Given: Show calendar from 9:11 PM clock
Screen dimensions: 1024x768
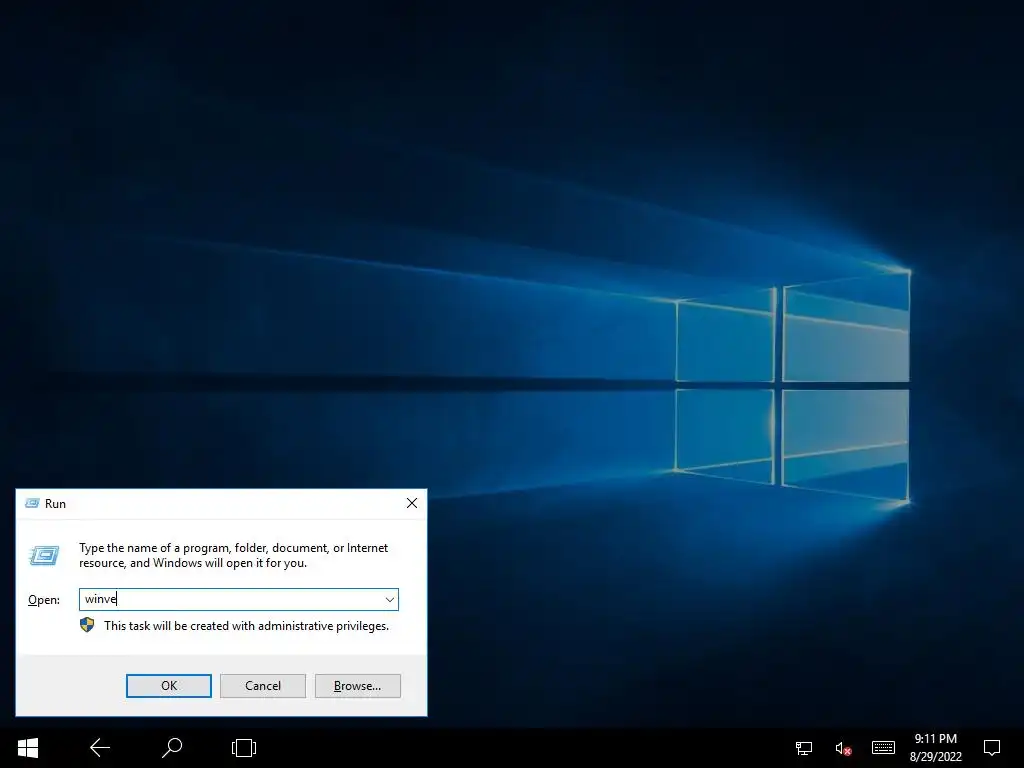Looking at the screenshot, I should coord(935,748).
